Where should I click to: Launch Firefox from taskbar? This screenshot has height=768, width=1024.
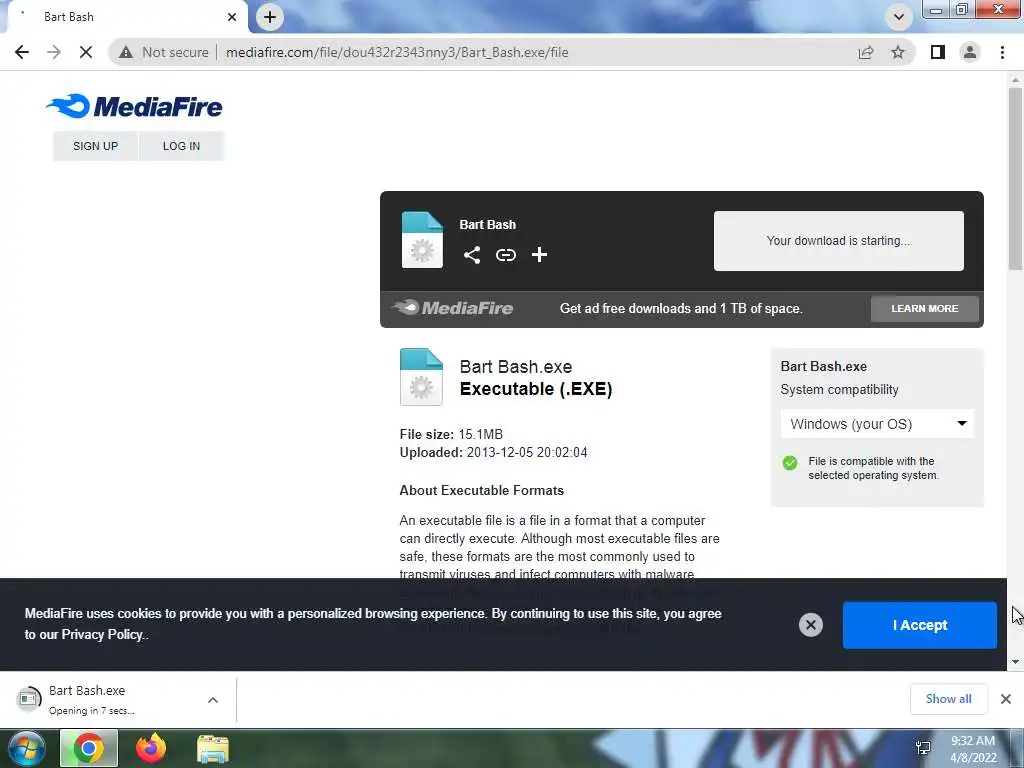point(151,748)
